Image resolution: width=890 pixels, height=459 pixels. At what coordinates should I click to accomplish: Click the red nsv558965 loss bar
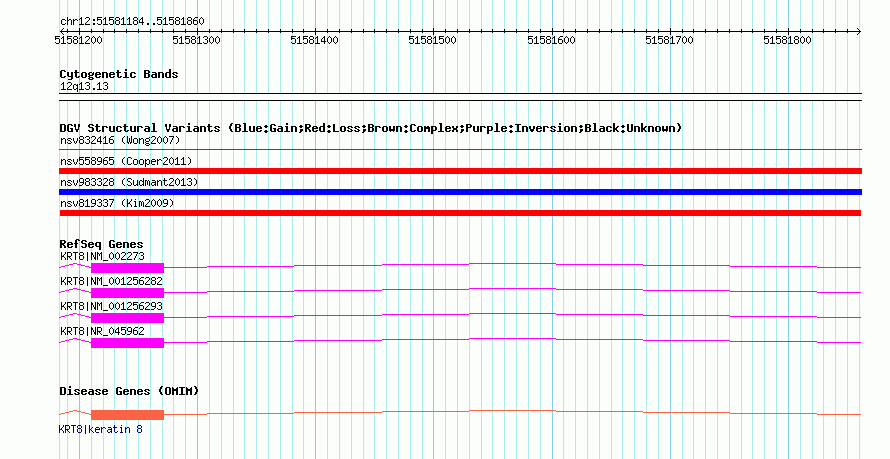460,171
